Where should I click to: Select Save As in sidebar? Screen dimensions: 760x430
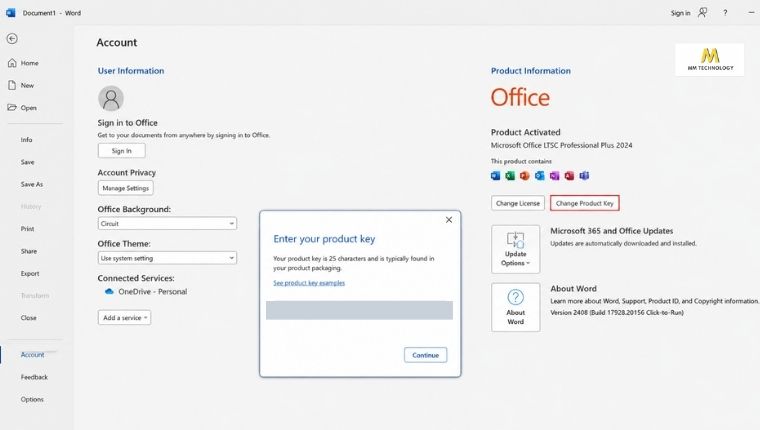pos(32,184)
